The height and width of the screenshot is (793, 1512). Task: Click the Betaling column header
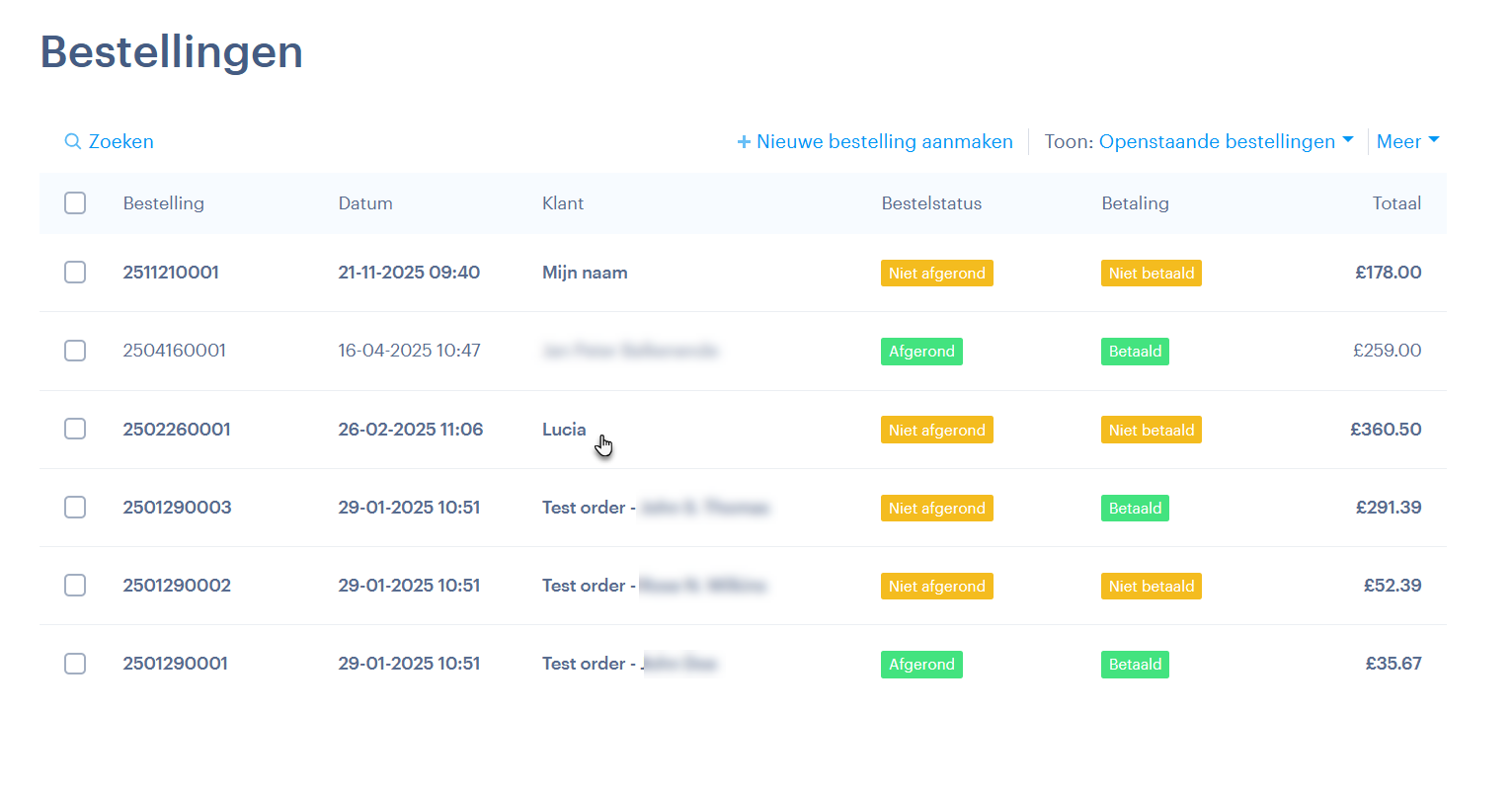[x=1135, y=203]
